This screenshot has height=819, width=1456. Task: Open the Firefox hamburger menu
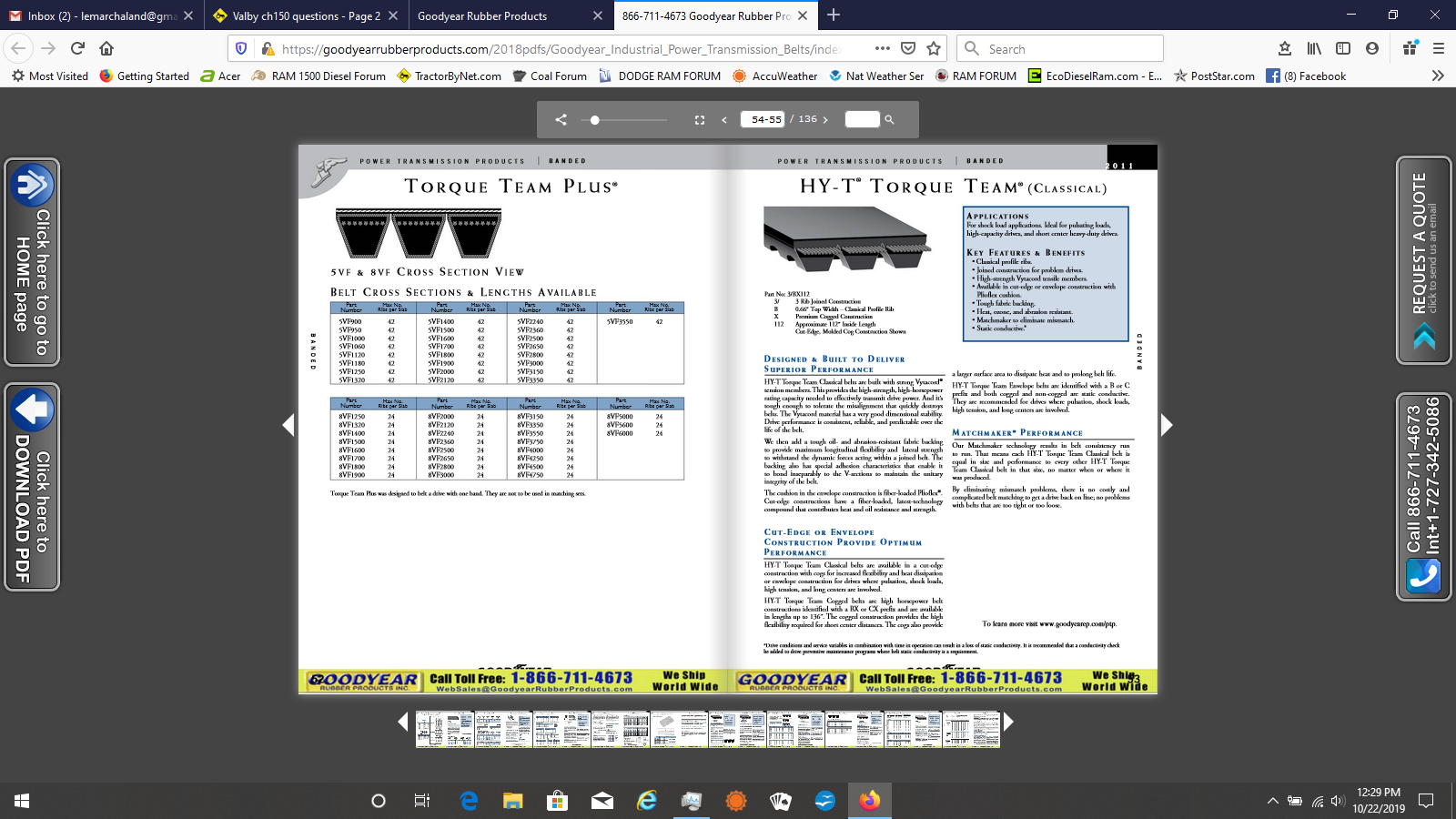point(1439,48)
